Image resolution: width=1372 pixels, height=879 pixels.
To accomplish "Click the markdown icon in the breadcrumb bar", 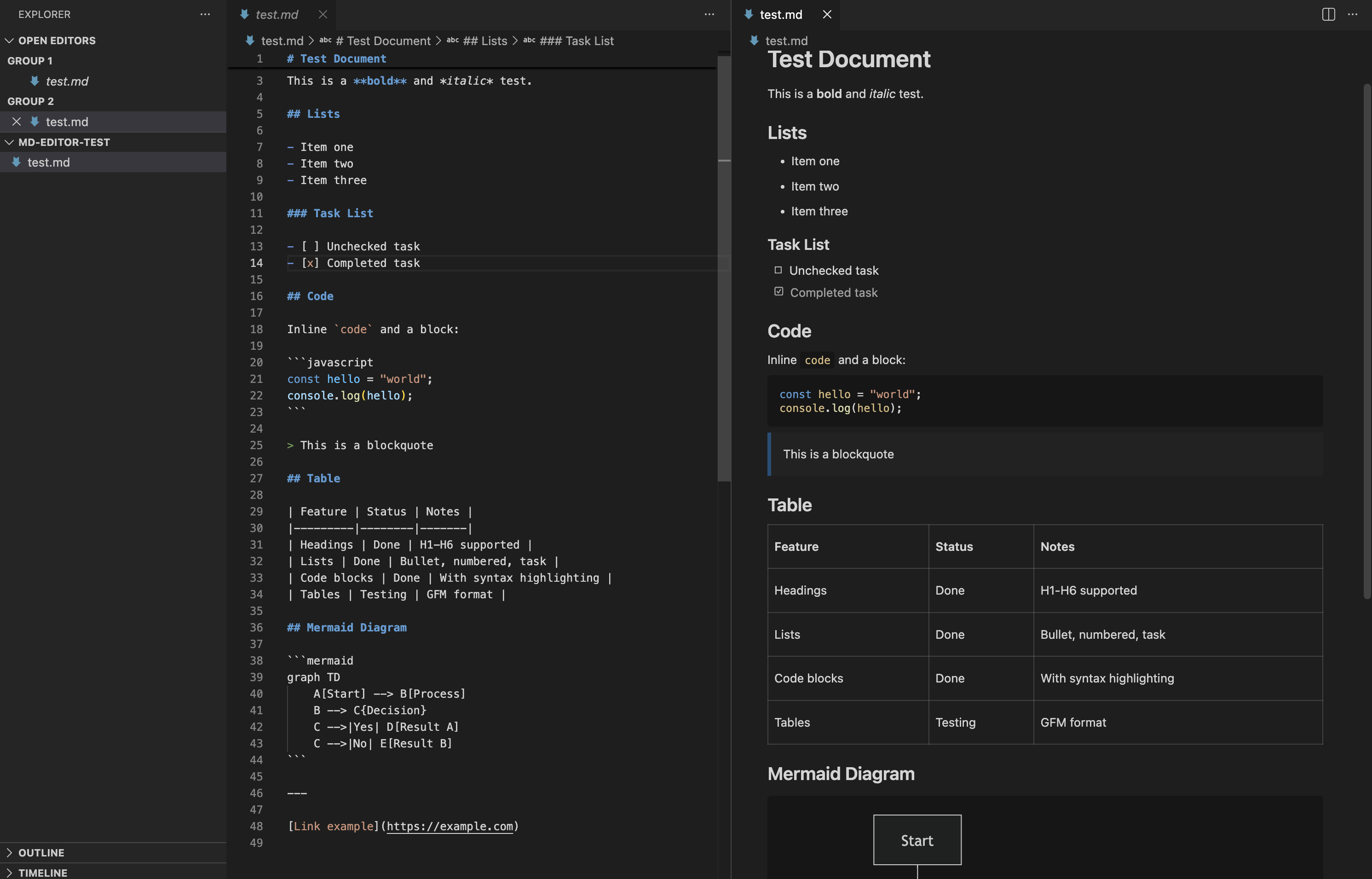I will [x=249, y=40].
